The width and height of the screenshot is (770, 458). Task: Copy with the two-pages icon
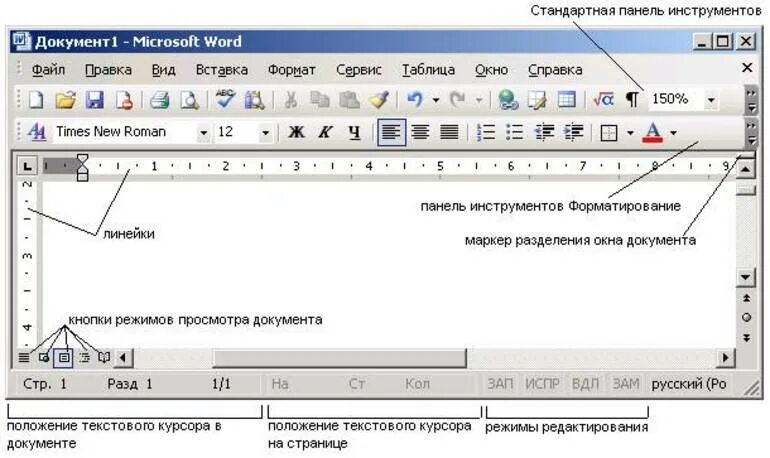[320, 100]
